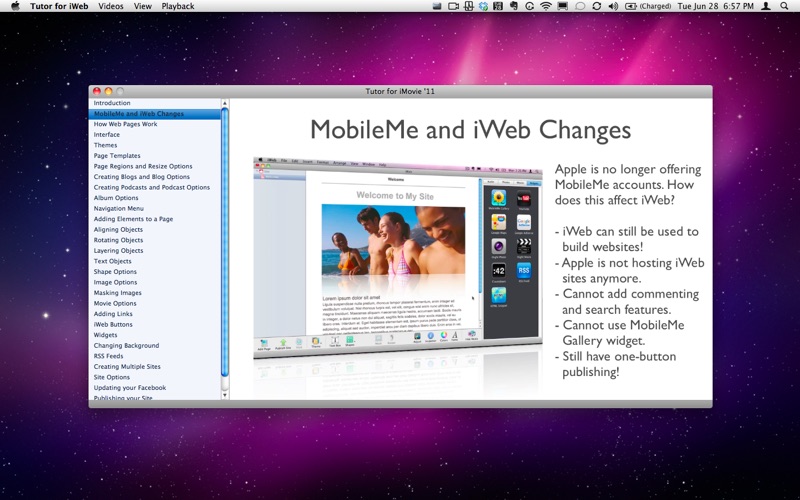This screenshot has height=500, width=800.
Task: Select MobileMe and iWeb Changes in list
Action: click(155, 114)
